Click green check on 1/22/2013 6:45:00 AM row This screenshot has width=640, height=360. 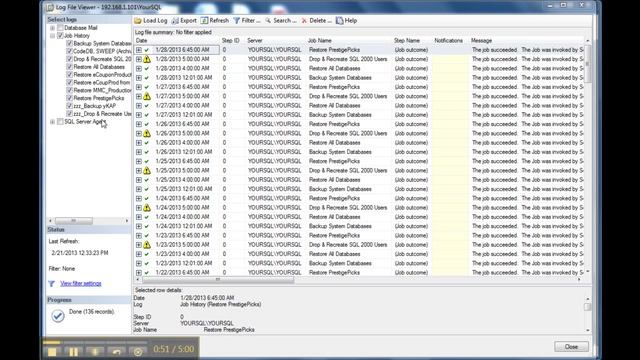tap(147, 272)
